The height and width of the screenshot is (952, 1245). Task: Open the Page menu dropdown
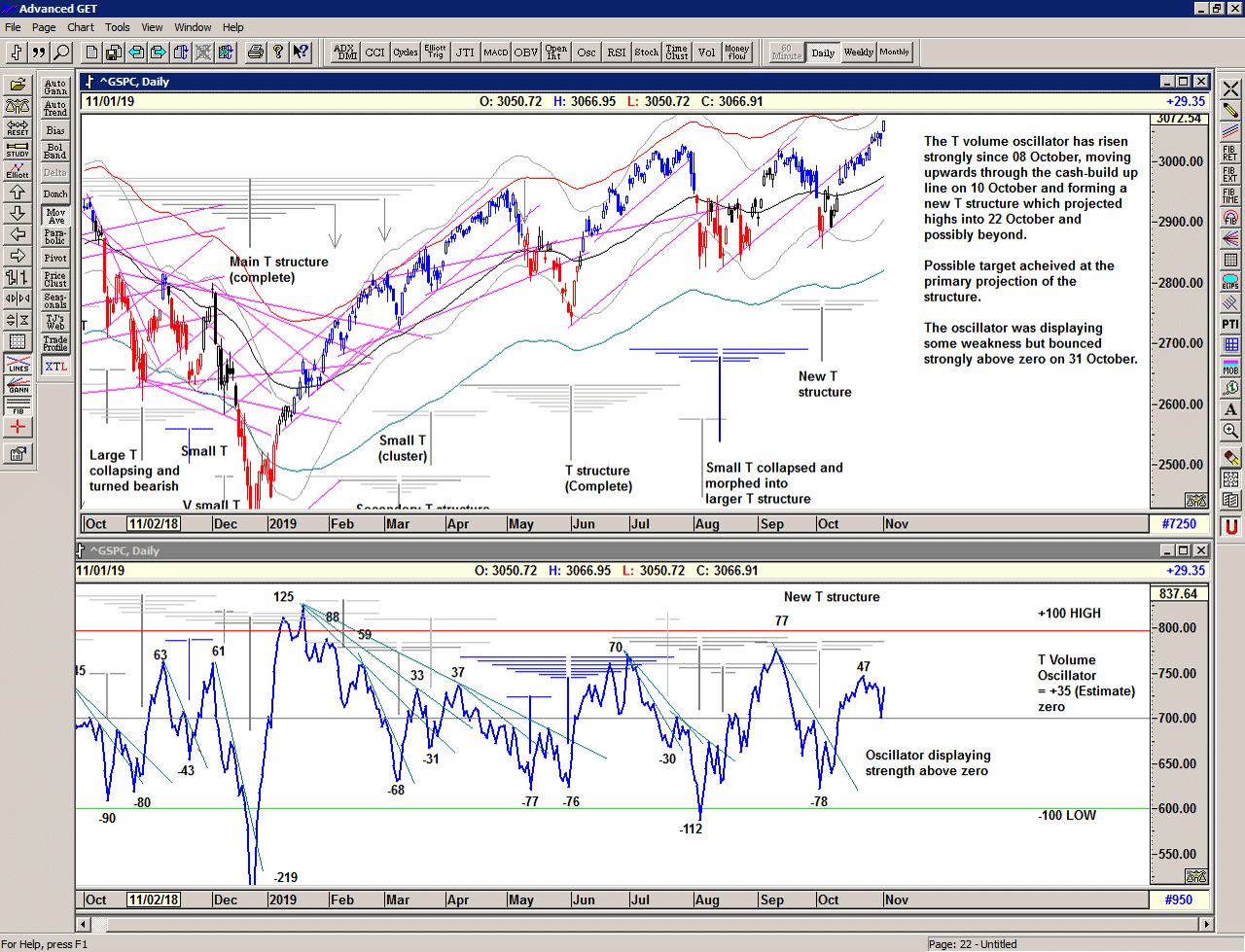click(44, 27)
